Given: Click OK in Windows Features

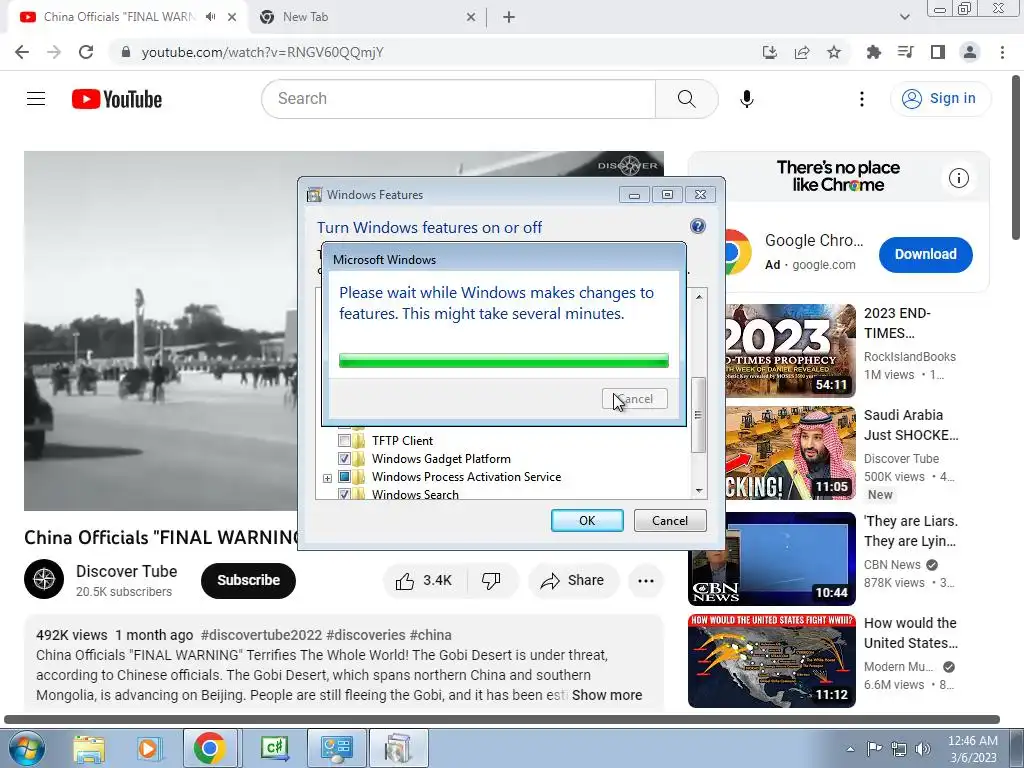Looking at the screenshot, I should [x=587, y=520].
